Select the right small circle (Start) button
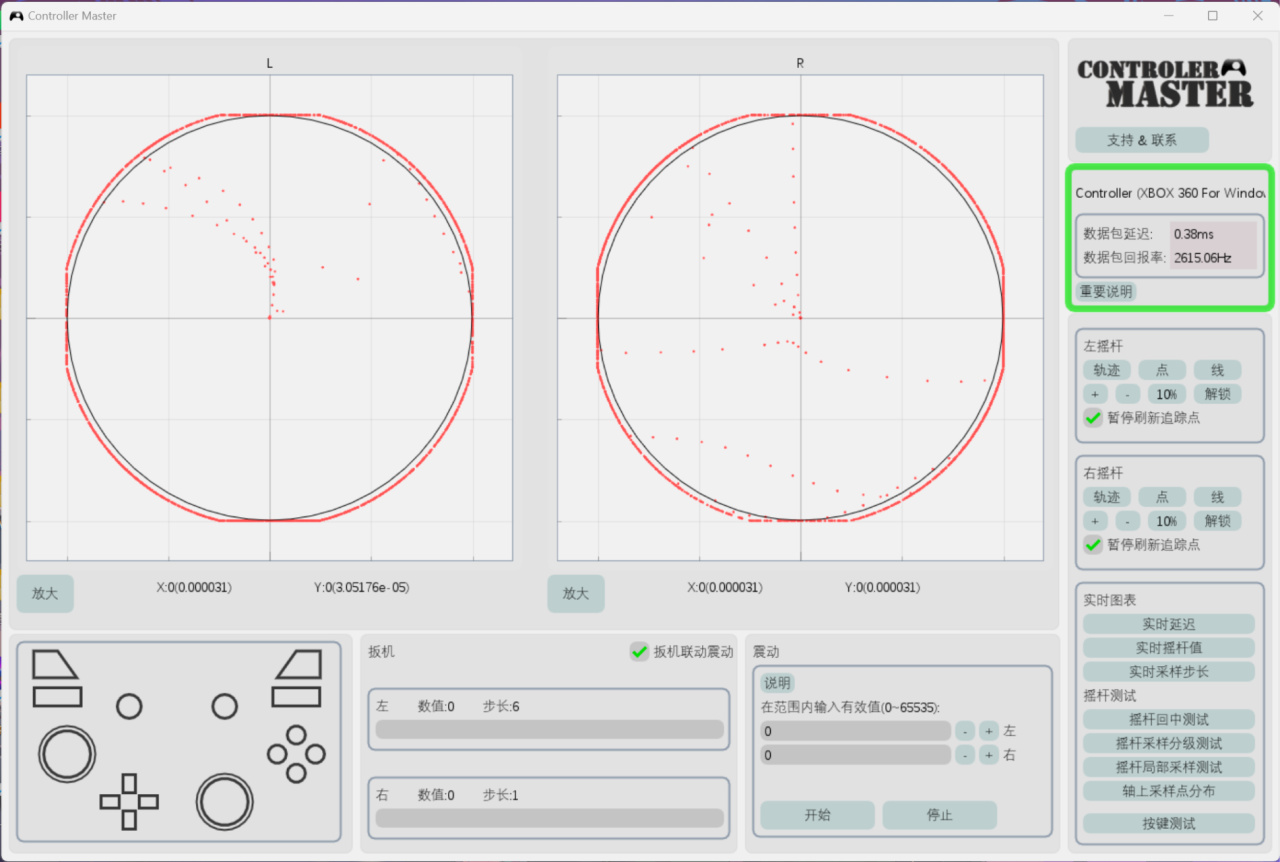 click(x=225, y=706)
